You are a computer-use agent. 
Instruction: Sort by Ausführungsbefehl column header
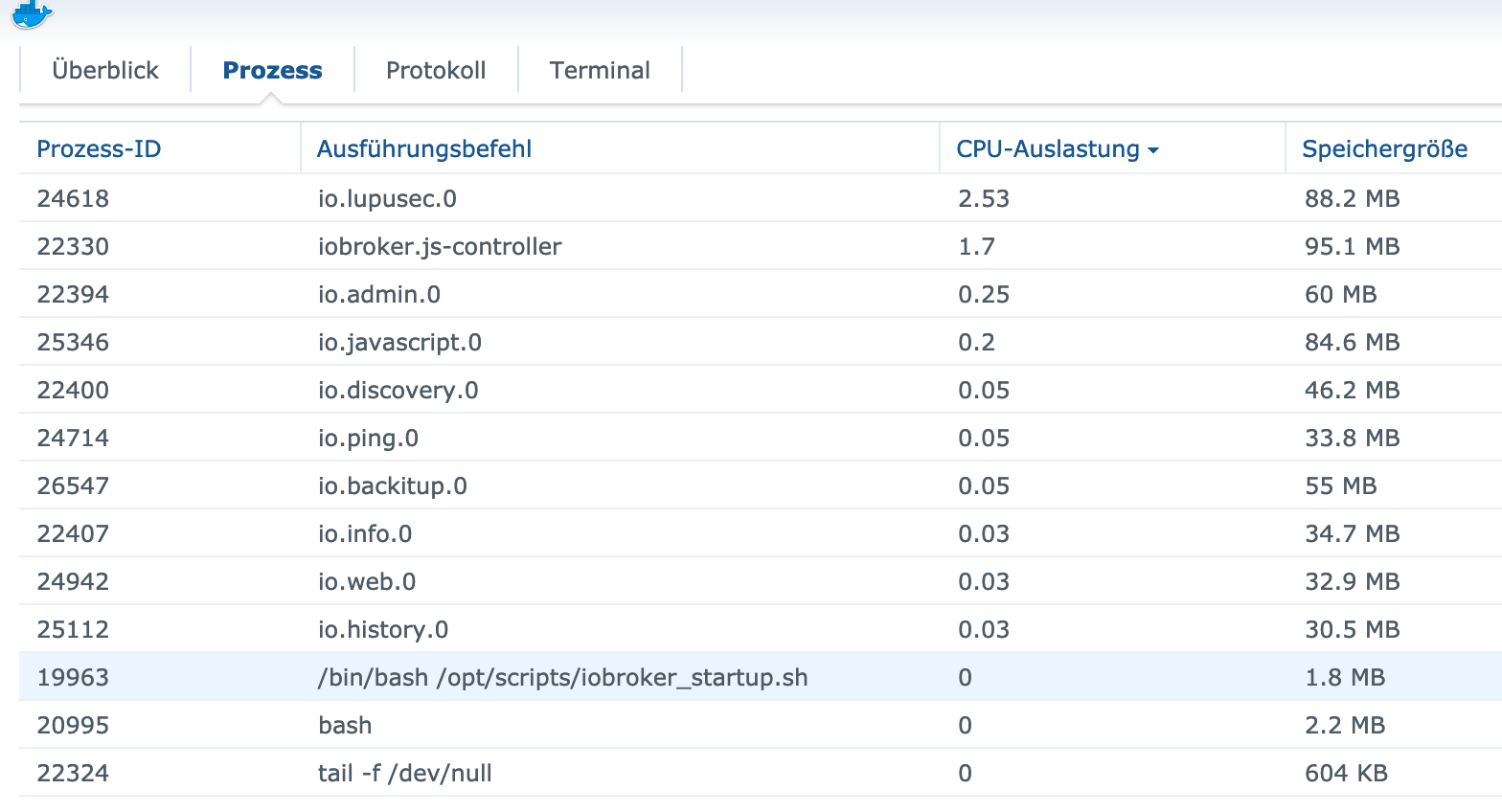(620, 148)
